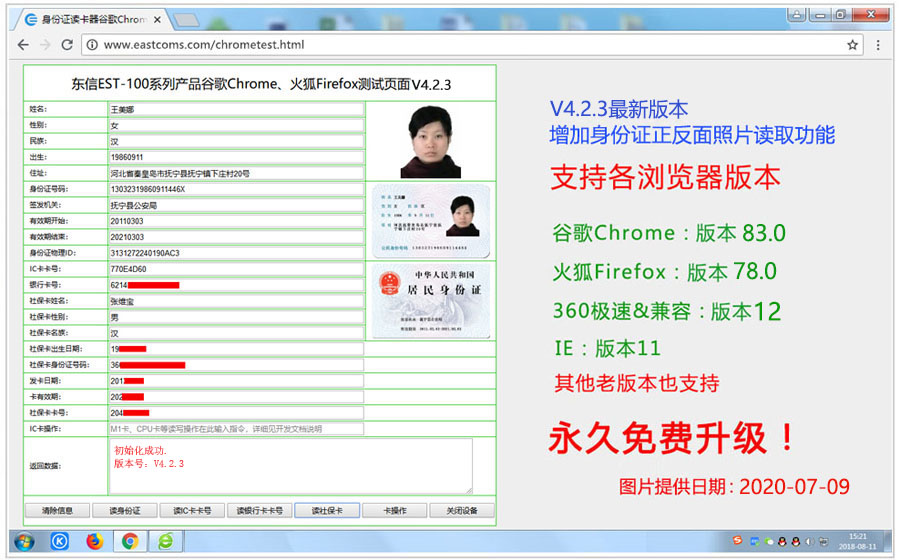View site information icon in address bar
The width and height of the screenshot is (900, 560).
coord(92,45)
